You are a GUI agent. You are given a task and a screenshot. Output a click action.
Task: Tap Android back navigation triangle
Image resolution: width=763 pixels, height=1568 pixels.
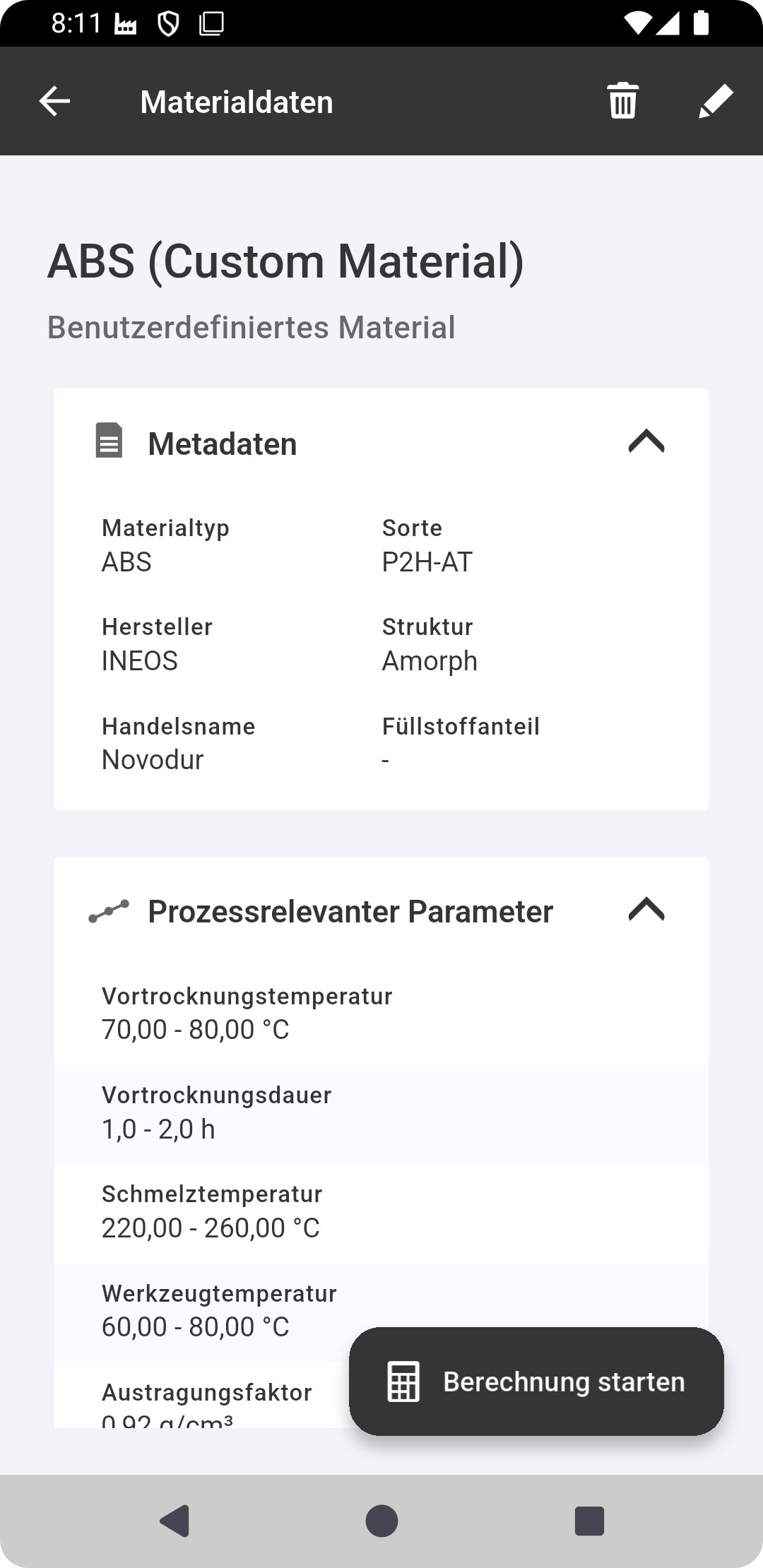coord(175,1521)
